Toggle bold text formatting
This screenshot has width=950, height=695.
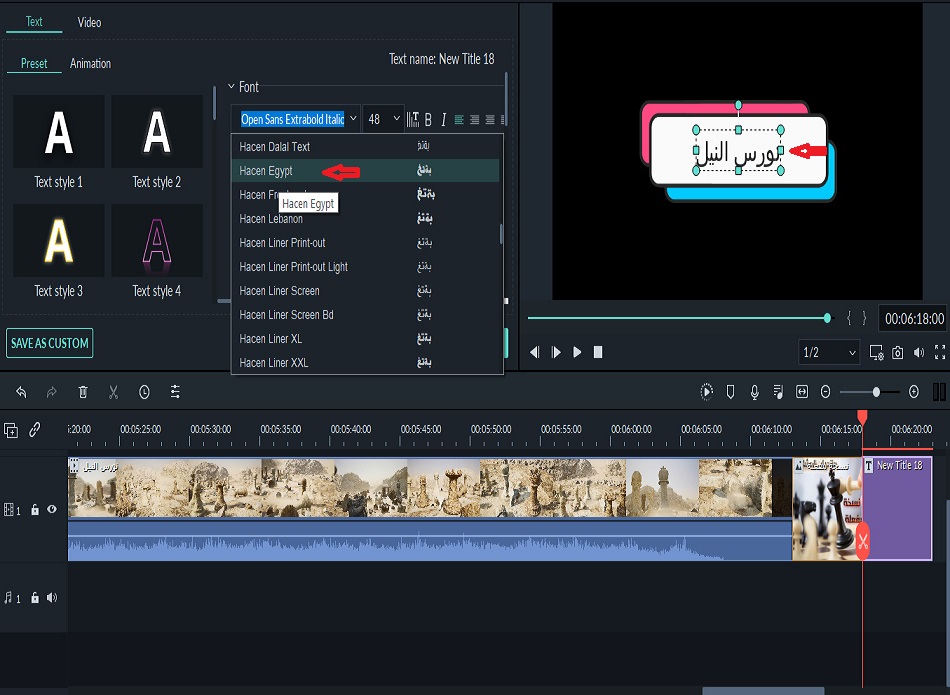428,120
